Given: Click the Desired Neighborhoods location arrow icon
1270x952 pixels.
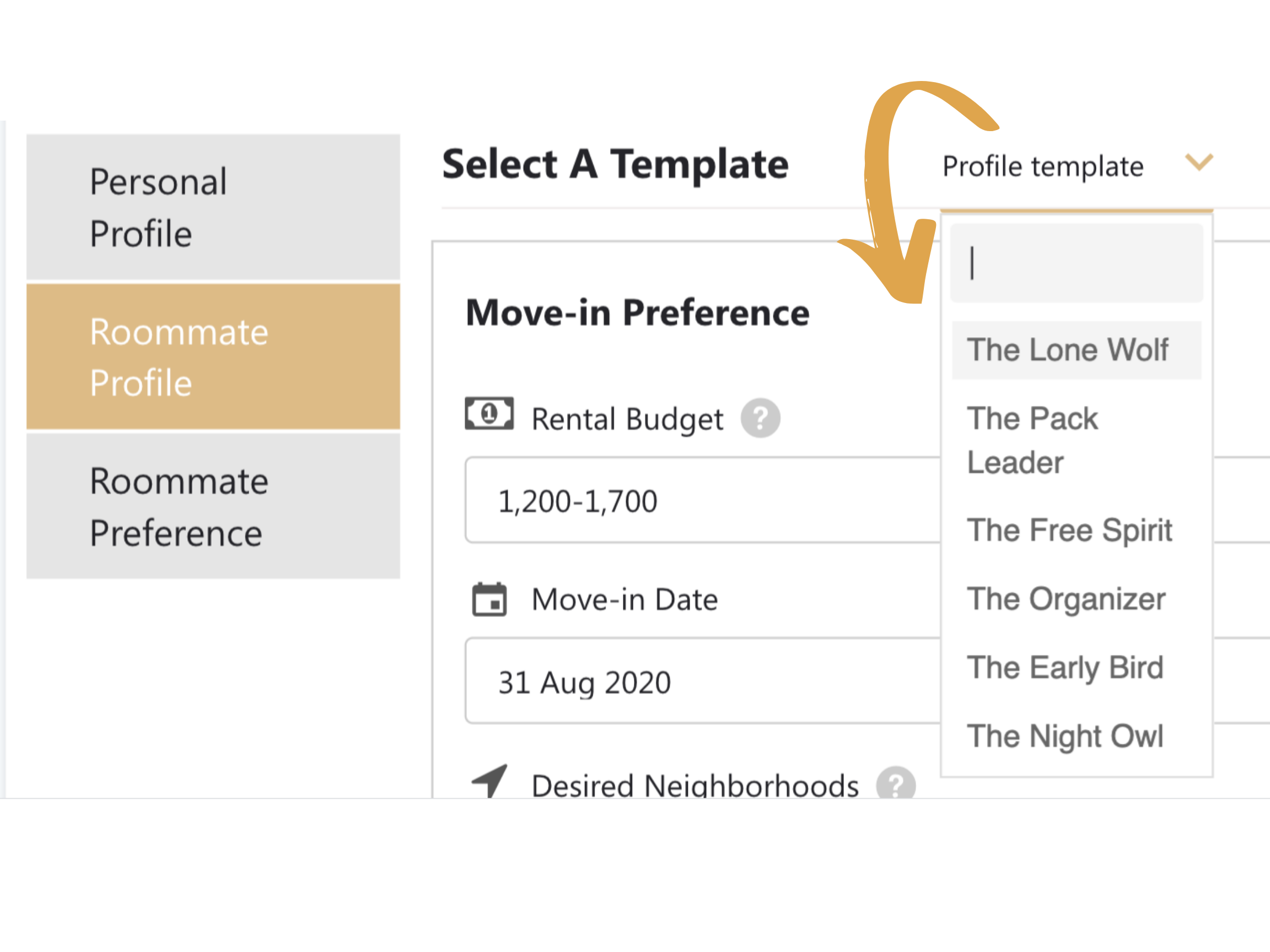Looking at the screenshot, I should pyautogui.click(x=489, y=781).
